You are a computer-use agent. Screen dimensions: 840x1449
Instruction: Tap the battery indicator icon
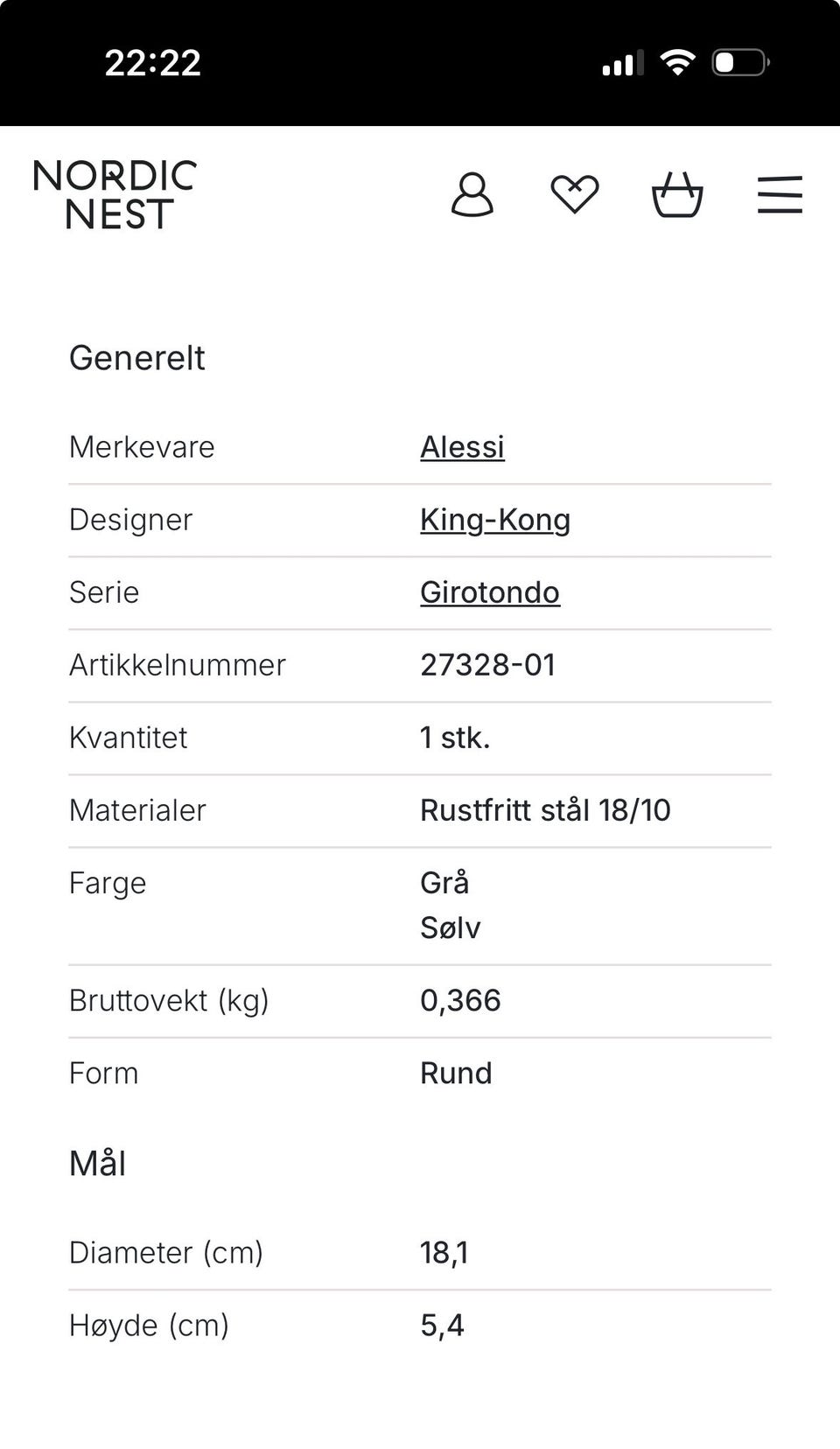tap(740, 62)
